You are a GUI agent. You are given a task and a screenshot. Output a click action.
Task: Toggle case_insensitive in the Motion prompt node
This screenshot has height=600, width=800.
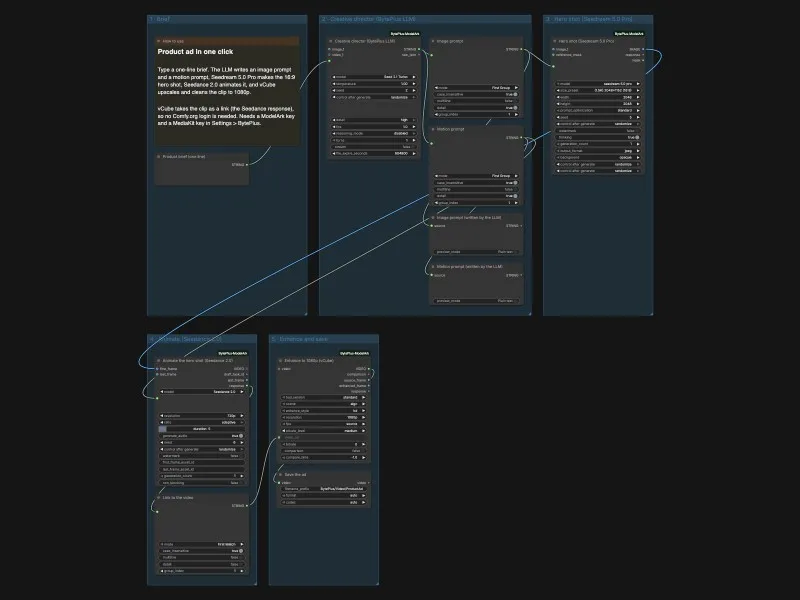(x=476, y=183)
